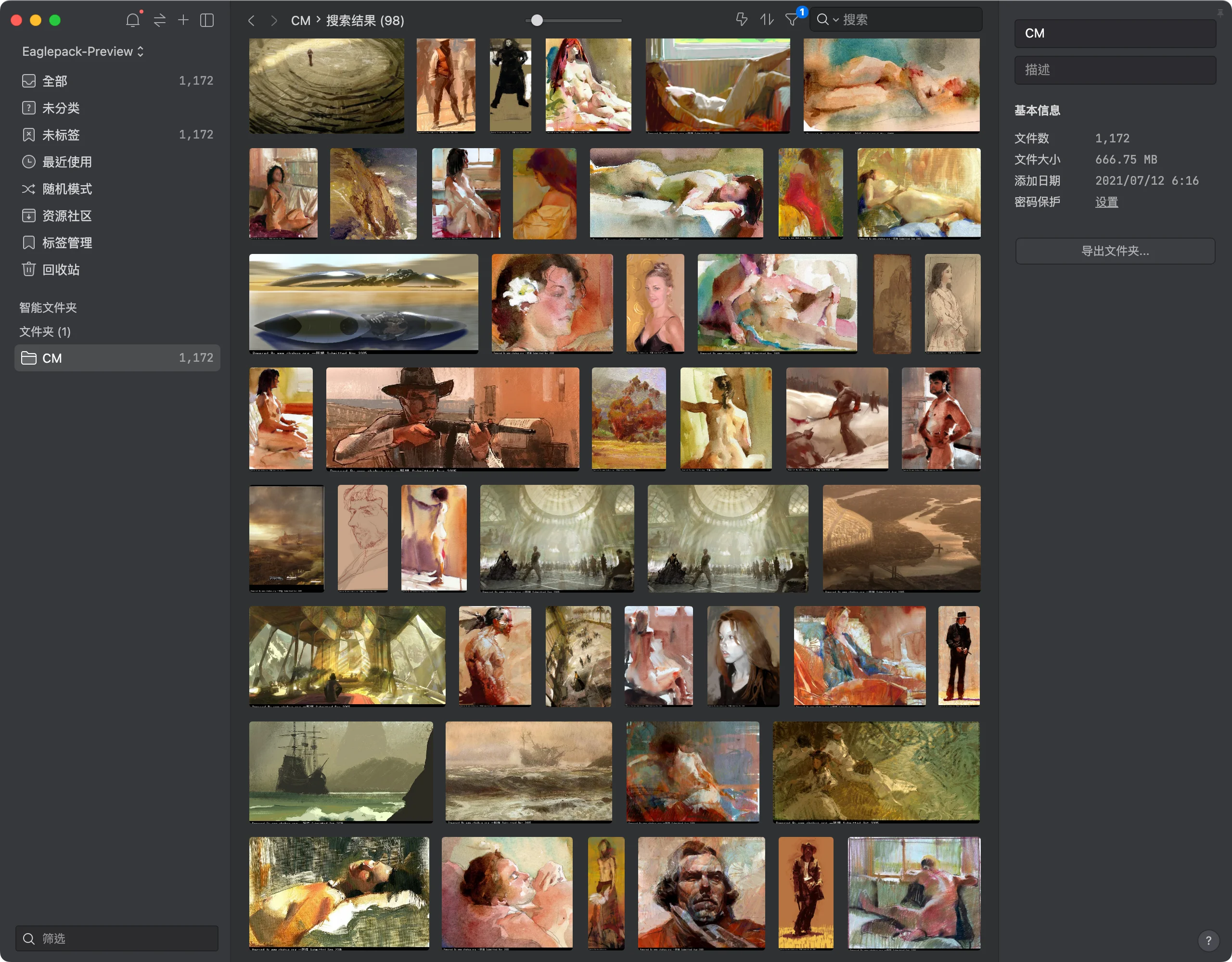
Task: Open 随机模式 in the sidebar
Action: click(x=117, y=189)
